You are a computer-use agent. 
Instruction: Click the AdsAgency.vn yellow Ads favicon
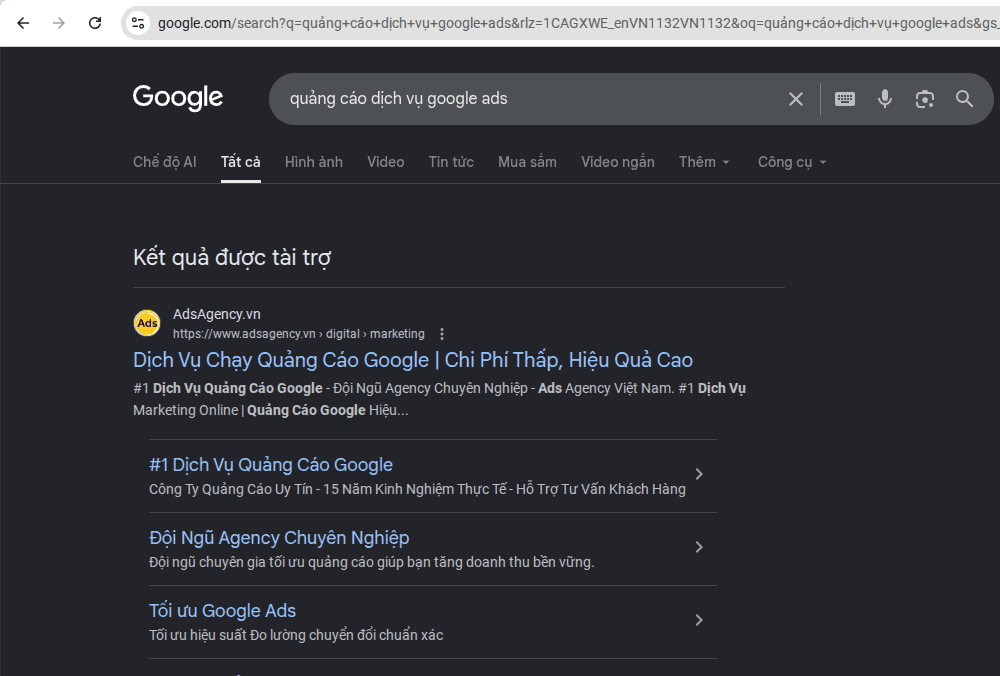147,323
